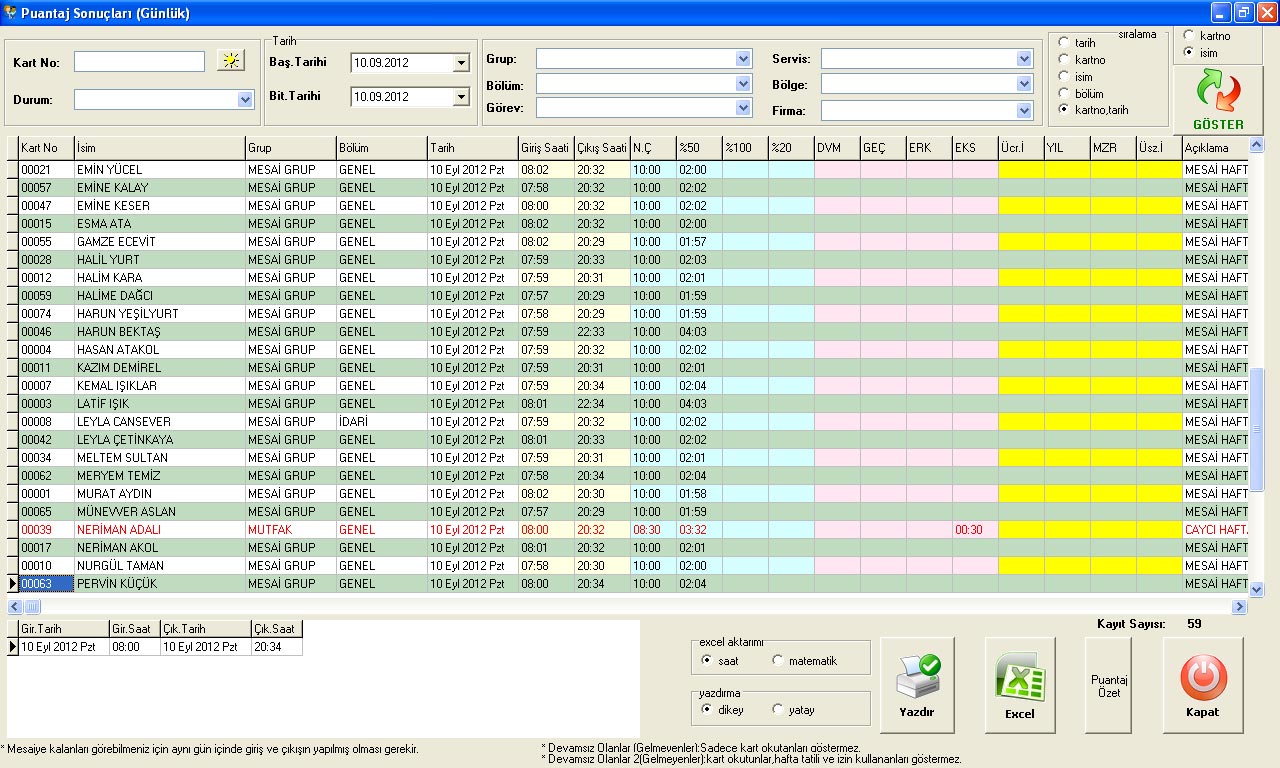Expand the Grup combo box
Viewport: 1280px width, 768px height.
click(x=743, y=58)
